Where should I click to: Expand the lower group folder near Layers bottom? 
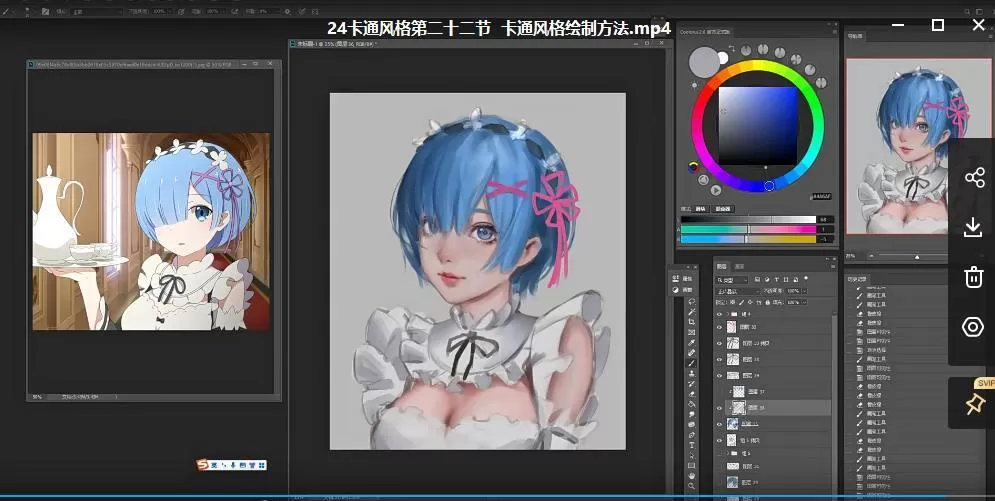pos(728,453)
